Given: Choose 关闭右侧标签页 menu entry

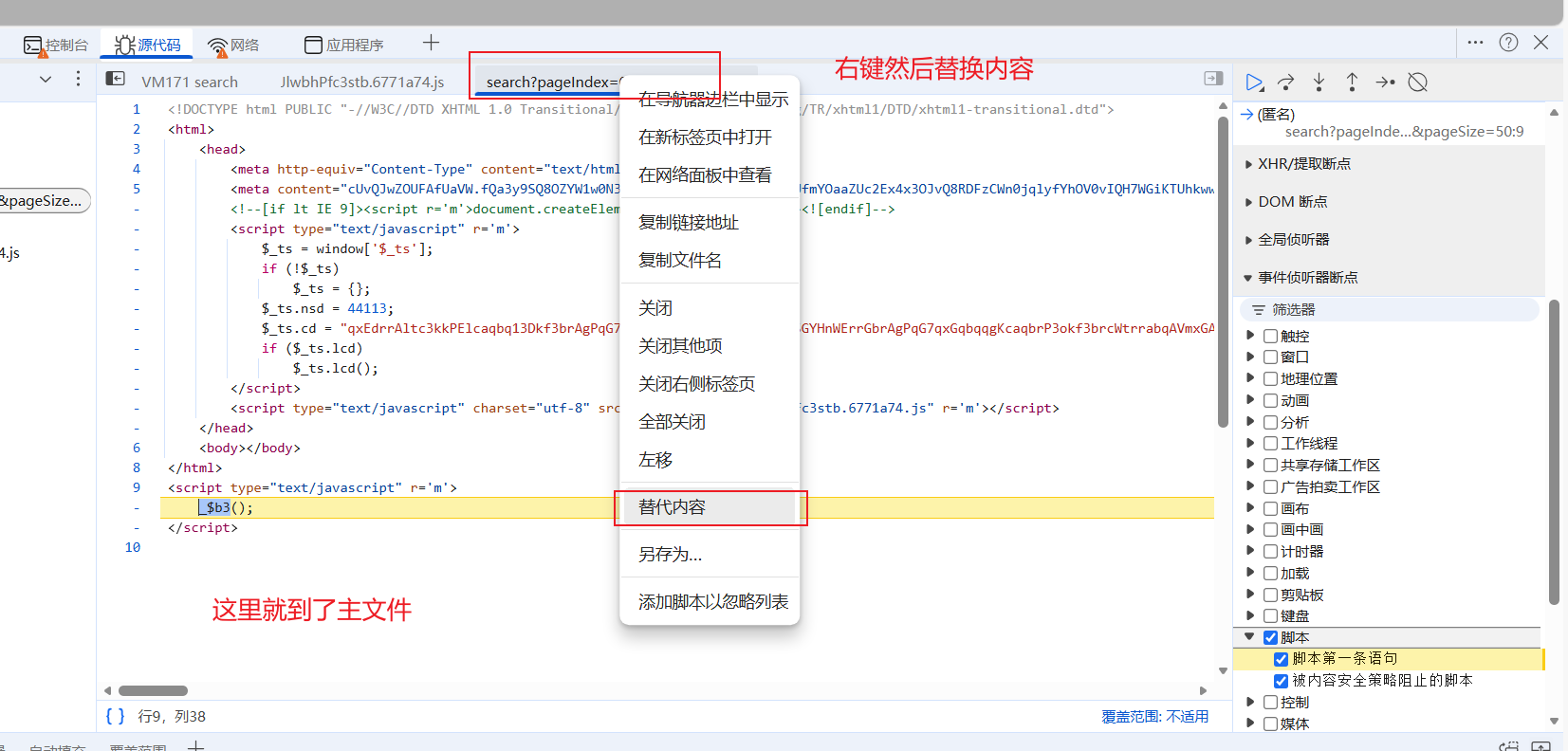Looking at the screenshot, I should point(710,384).
